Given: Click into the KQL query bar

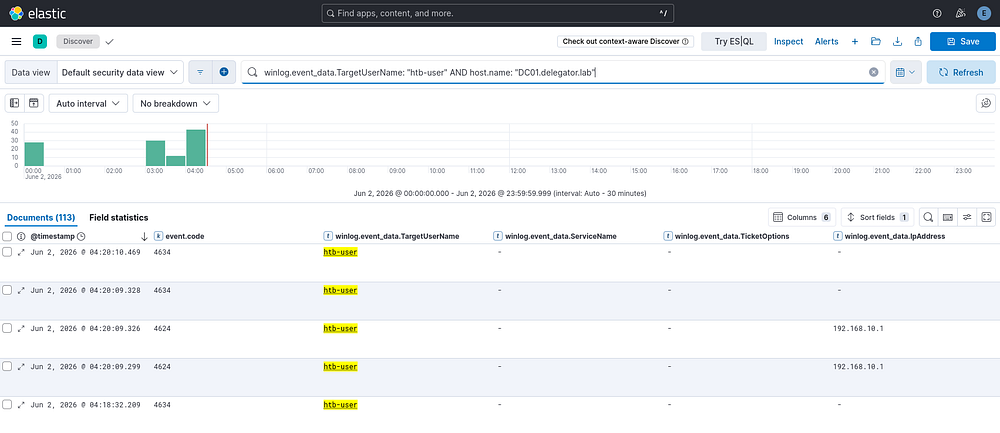Looking at the screenshot, I should [561, 73].
